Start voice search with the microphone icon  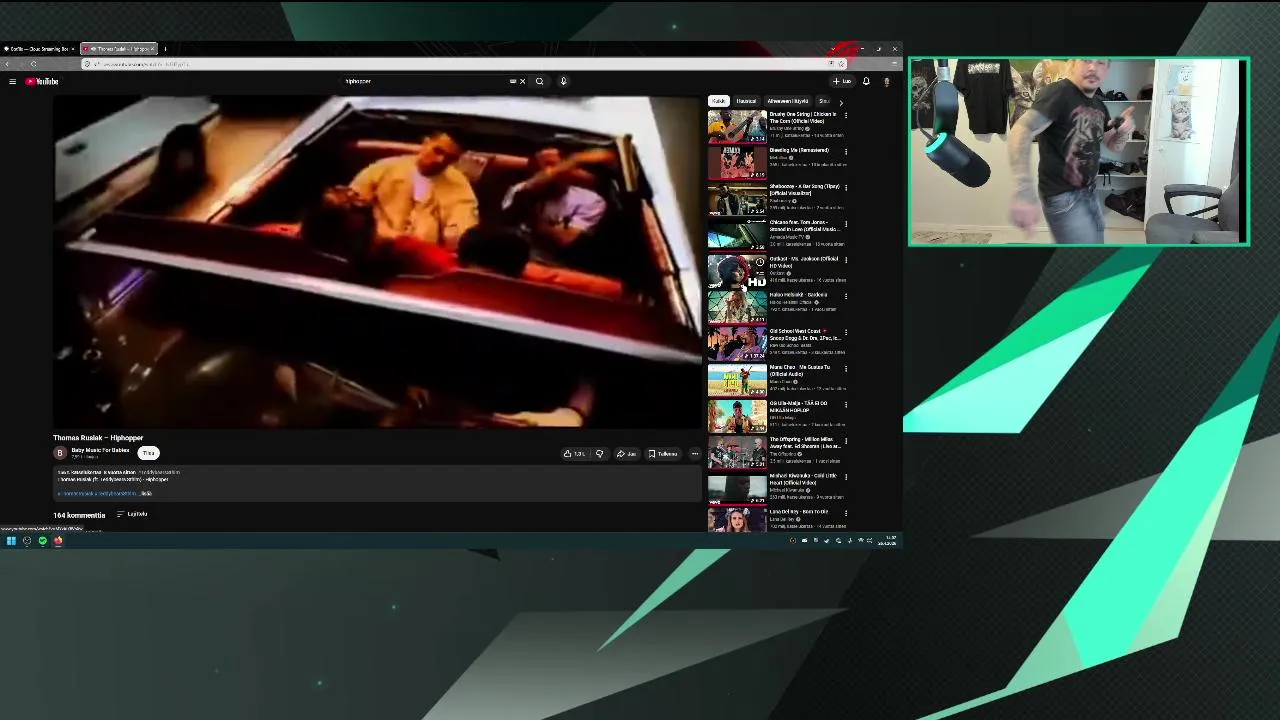[563, 81]
